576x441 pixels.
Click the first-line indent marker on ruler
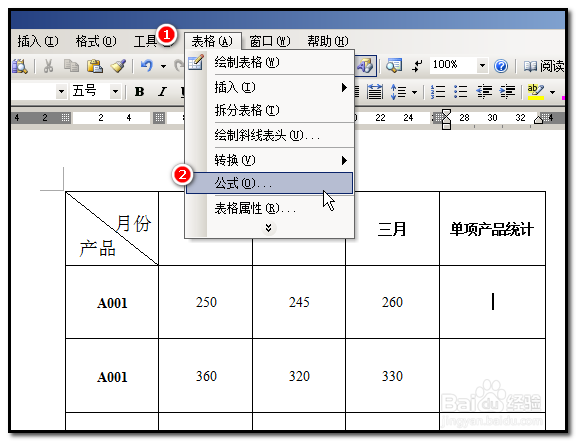coord(446,113)
